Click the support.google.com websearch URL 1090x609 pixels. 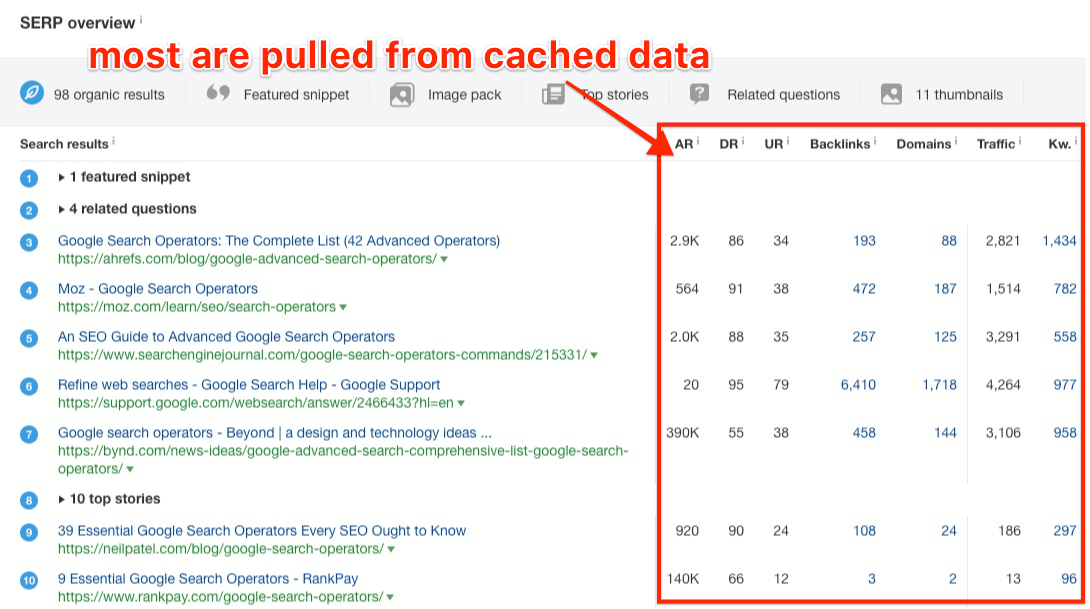click(256, 403)
